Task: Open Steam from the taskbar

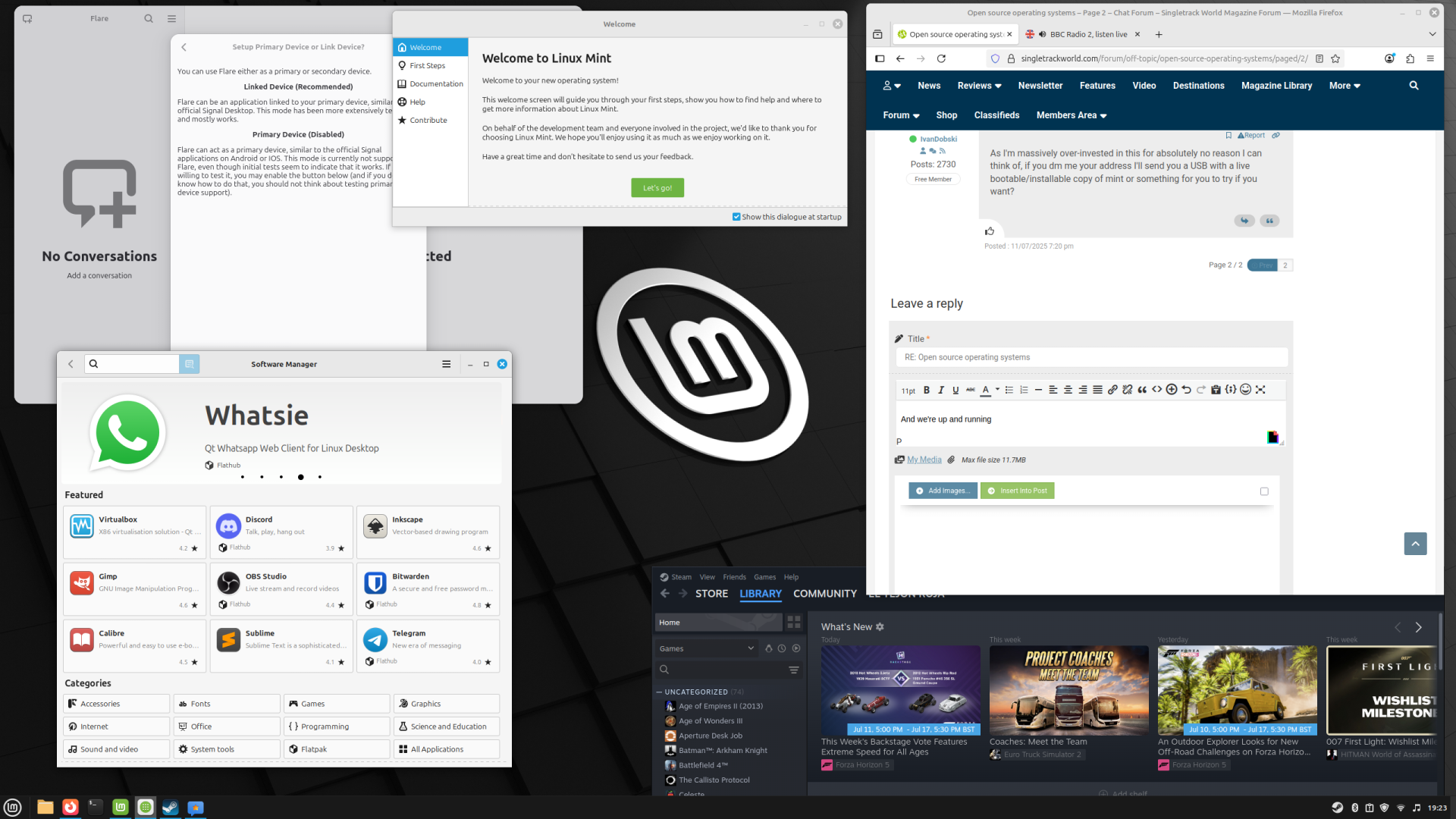Action: tap(171, 808)
